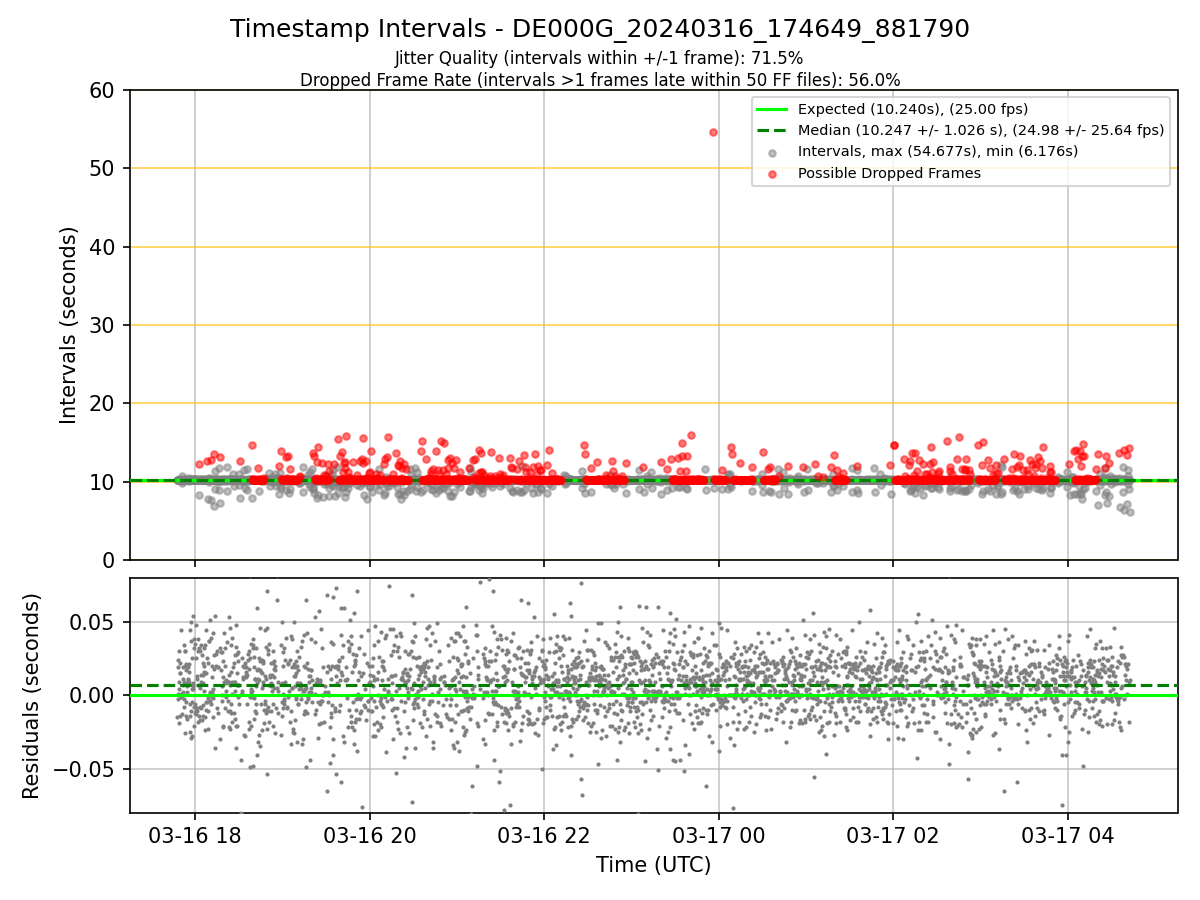Click the red outlier point near 54 seconds
Viewport: 1200px width, 900px height.
[713, 132]
